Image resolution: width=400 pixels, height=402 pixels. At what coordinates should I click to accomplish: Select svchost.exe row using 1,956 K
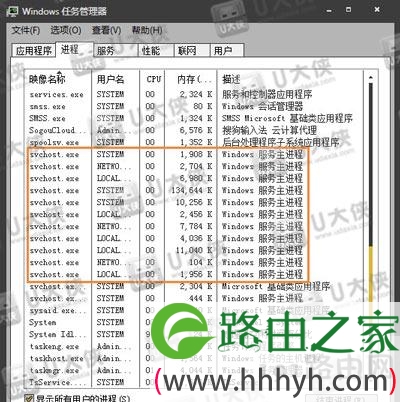pos(193,274)
